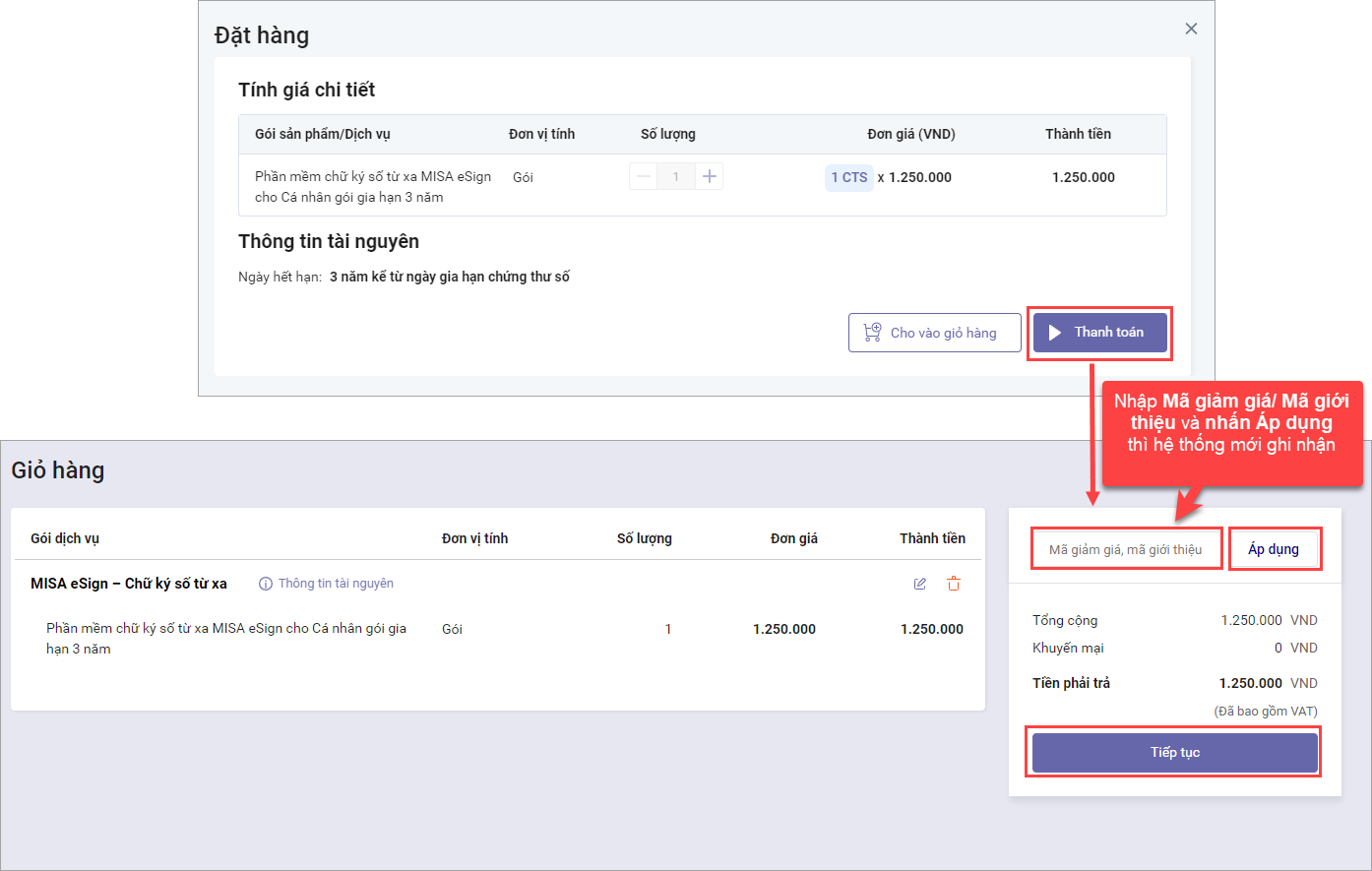This screenshot has height=871, width=1372.
Task: Click the play icon on Thanh toán
Action: tap(1055, 333)
